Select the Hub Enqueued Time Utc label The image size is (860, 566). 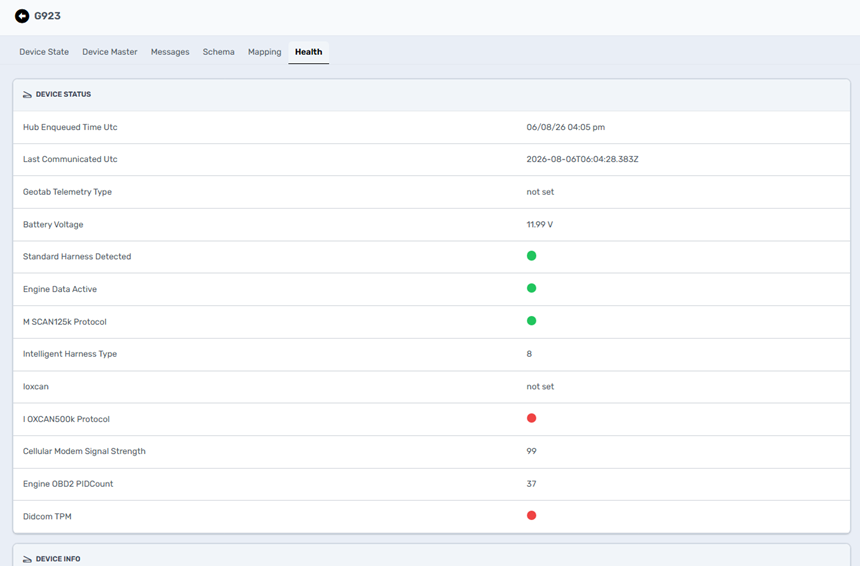70,127
